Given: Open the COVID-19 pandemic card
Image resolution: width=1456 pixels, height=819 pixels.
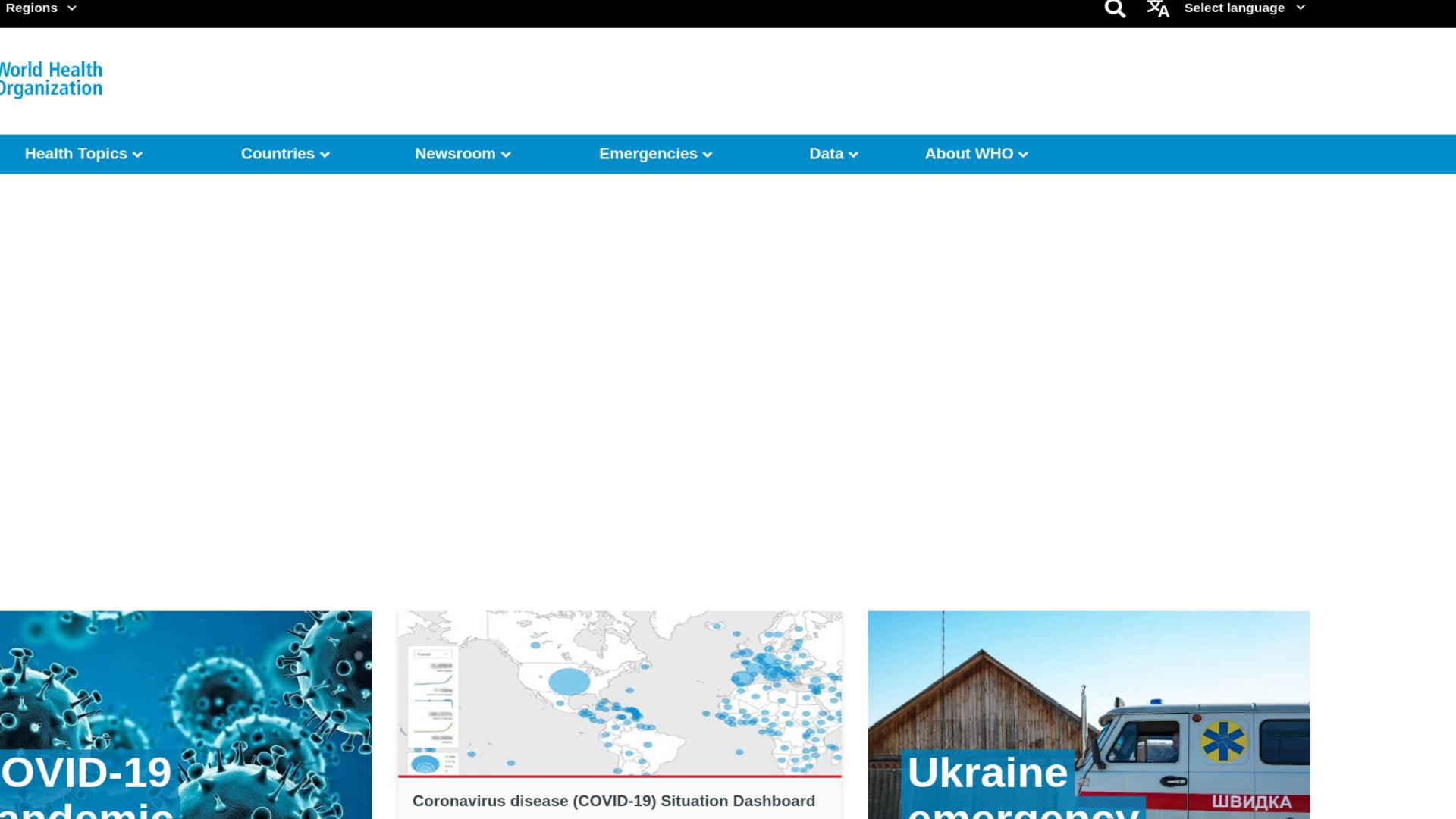Looking at the screenshot, I should click(186, 715).
